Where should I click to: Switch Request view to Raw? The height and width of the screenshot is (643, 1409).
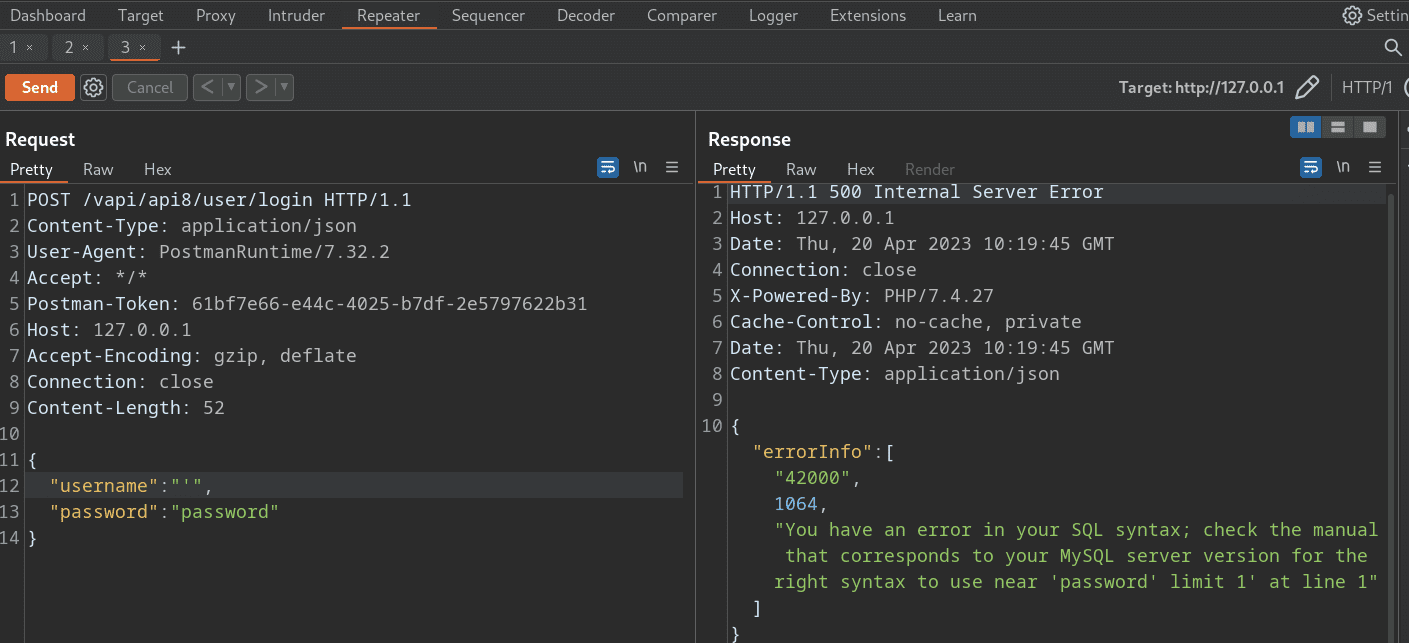98,169
